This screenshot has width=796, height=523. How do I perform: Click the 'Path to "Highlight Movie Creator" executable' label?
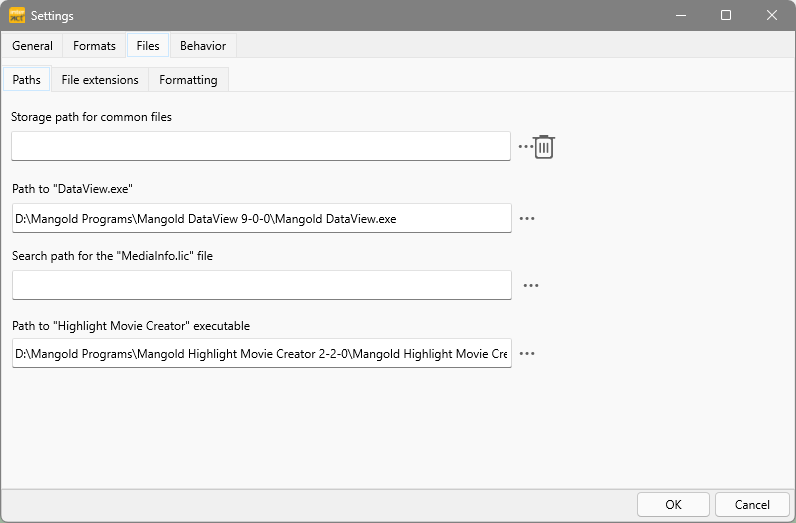[x=131, y=326]
